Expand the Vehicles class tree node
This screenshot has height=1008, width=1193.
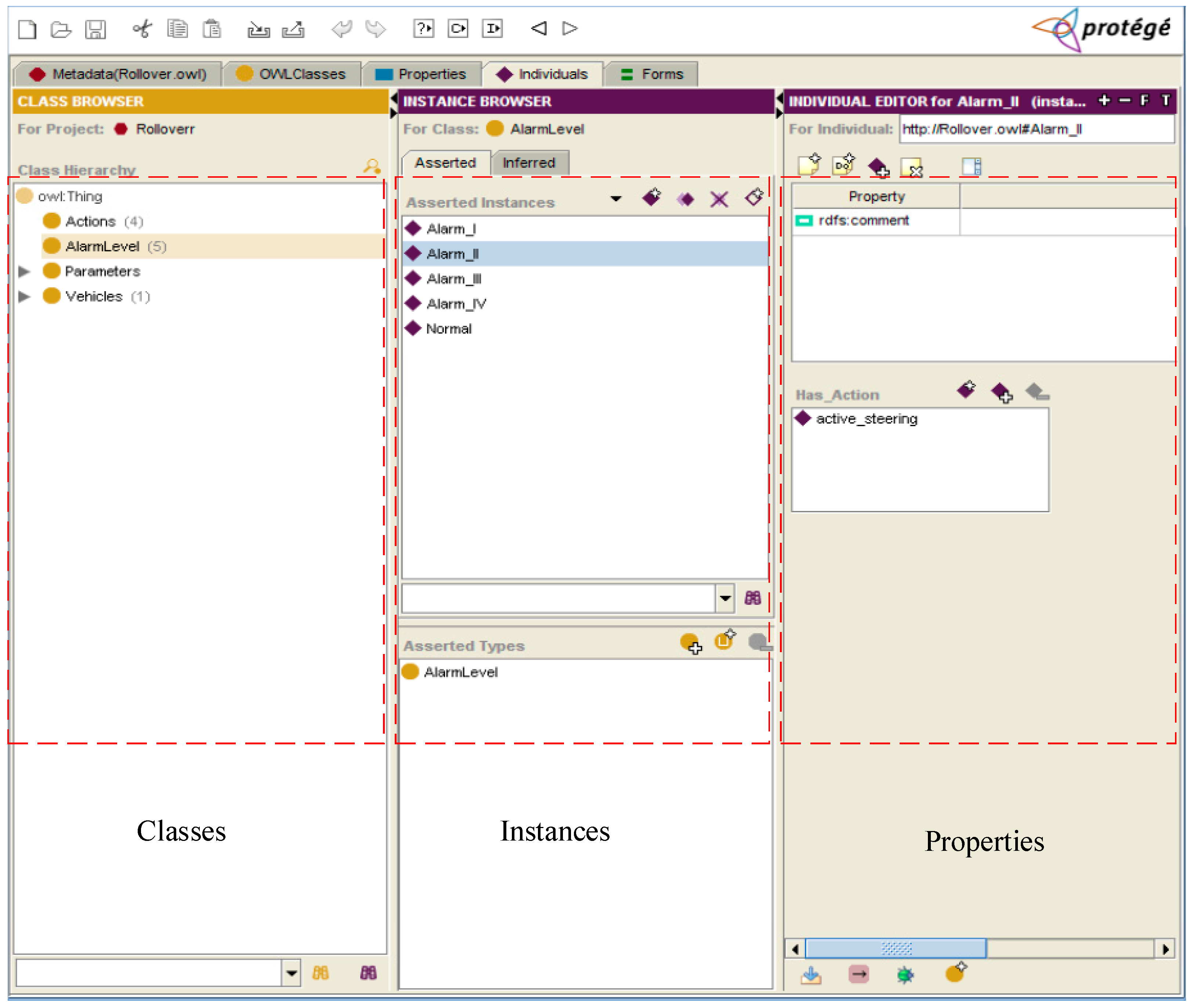[24, 297]
